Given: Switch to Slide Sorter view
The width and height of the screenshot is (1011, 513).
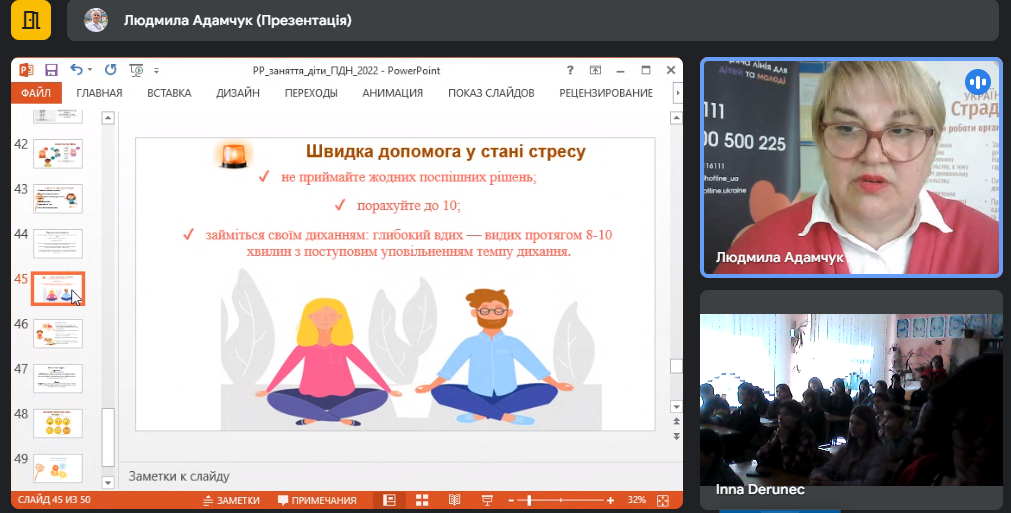Looking at the screenshot, I should (x=422, y=500).
